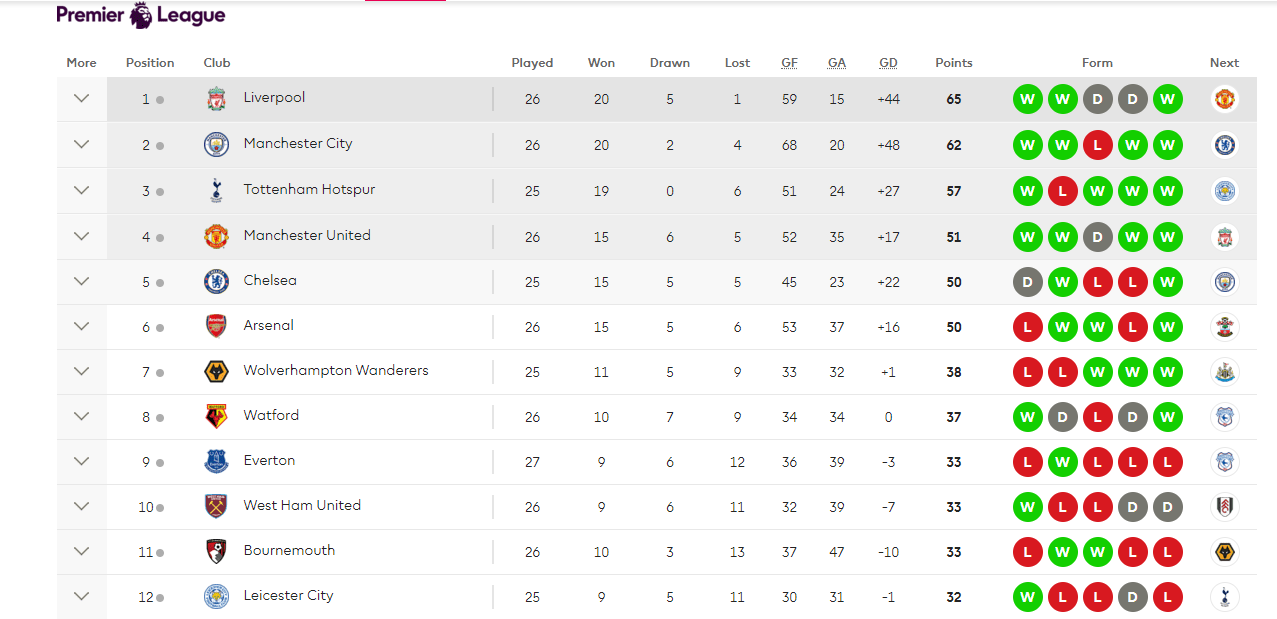Click Liverpool's first green W form result
The width and height of the screenshot is (1277, 619).
tap(1027, 99)
